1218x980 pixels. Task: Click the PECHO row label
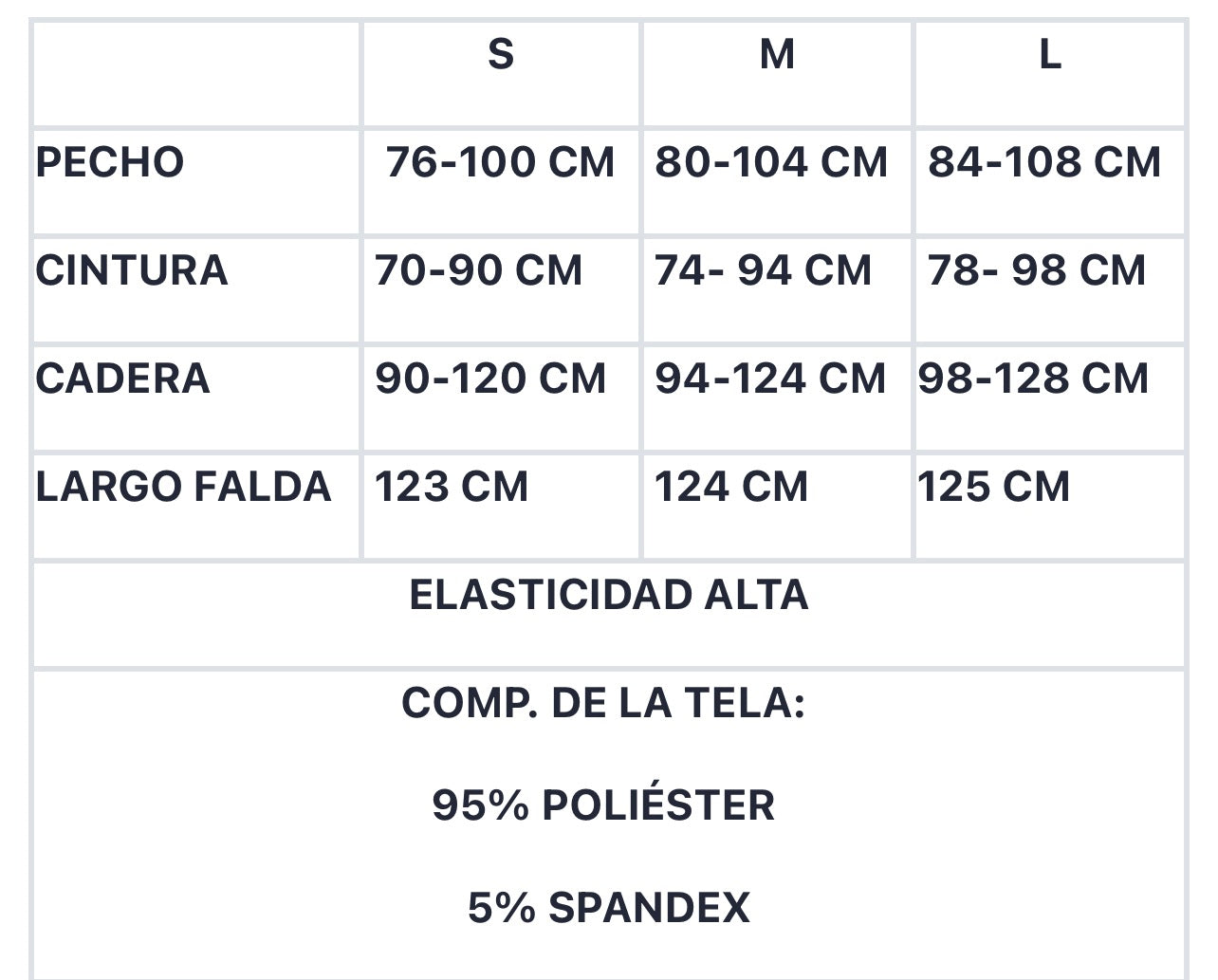tap(110, 162)
